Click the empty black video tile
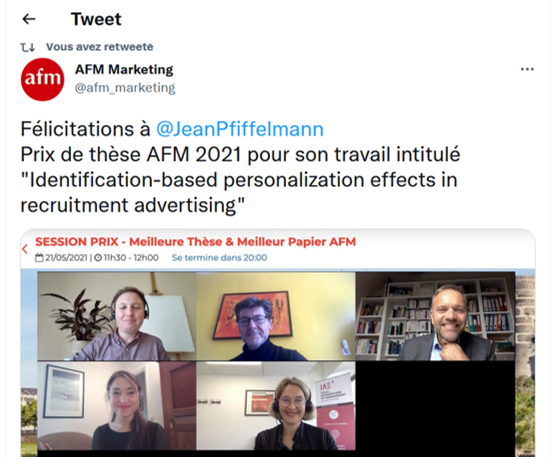The height and width of the screenshot is (457, 553). click(435, 406)
